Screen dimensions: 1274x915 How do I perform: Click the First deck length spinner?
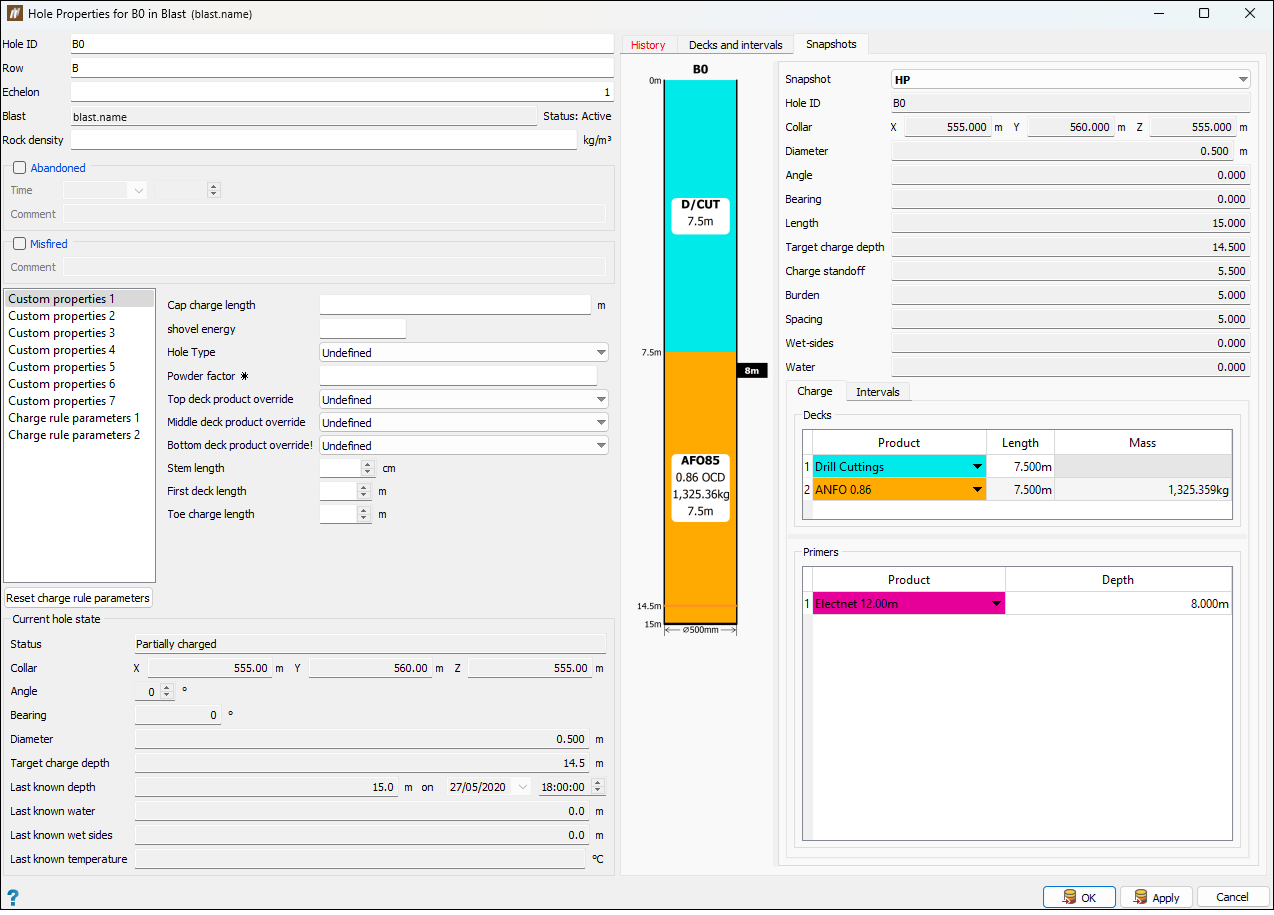(x=347, y=491)
